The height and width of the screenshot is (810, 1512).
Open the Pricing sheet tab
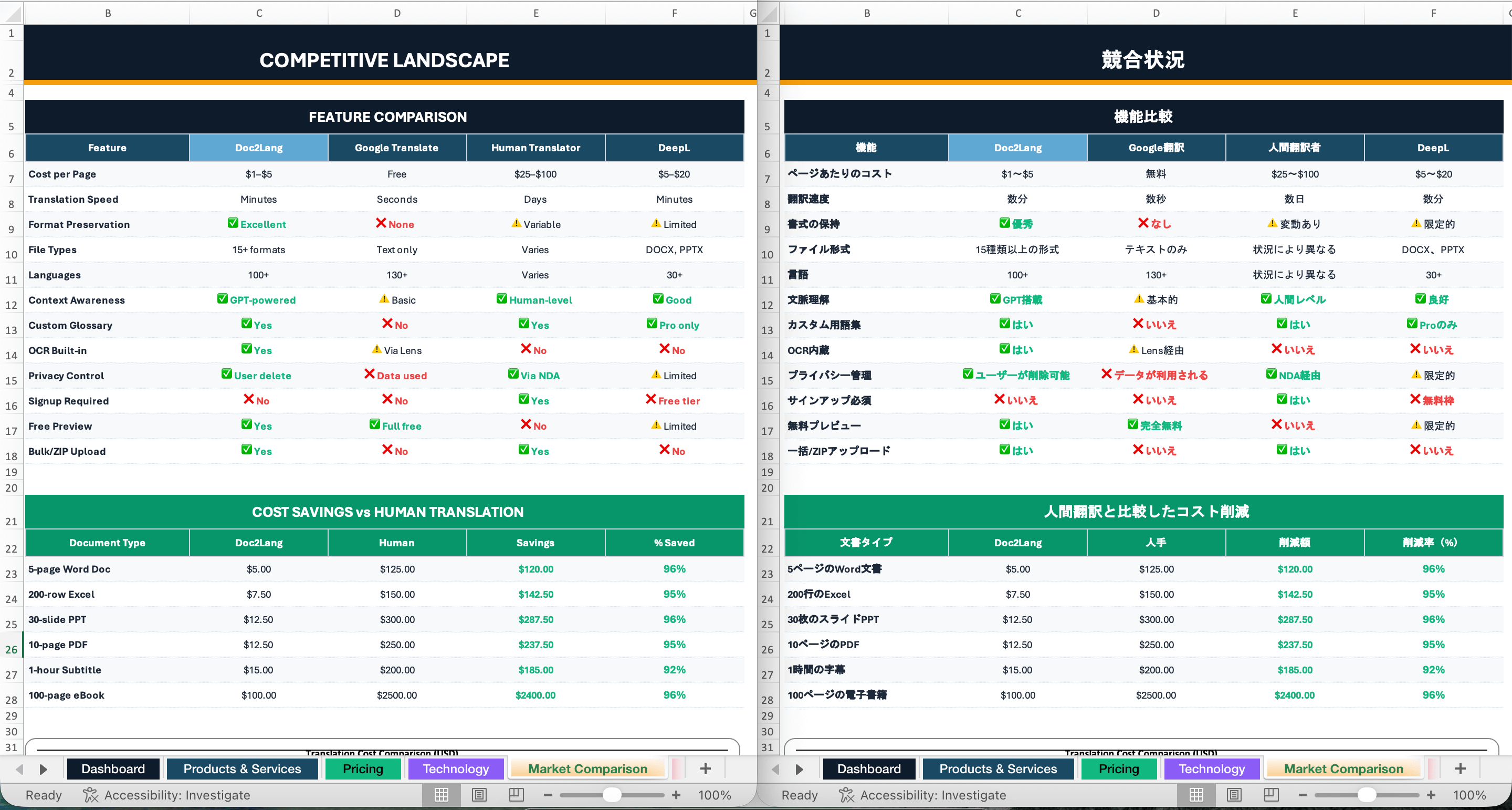point(363,769)
